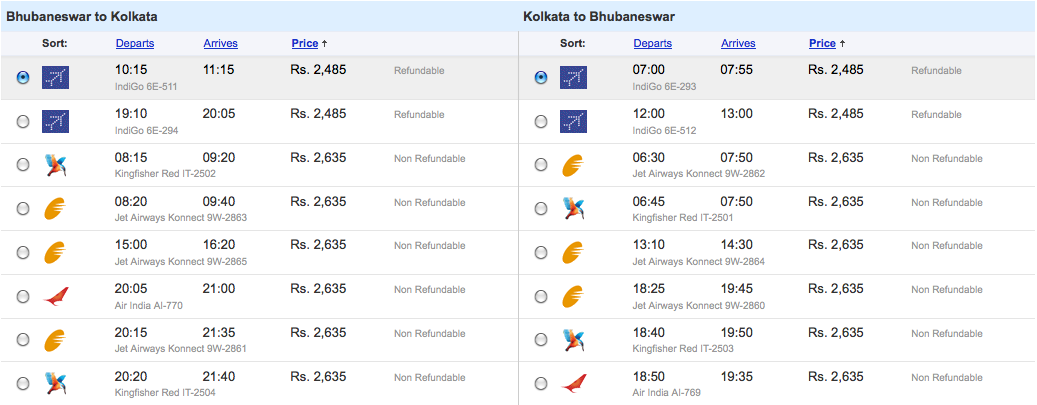Screen dimensions: 1037x405
Task: Select Kingfisher Red IT-2503 return flight
Action: 541,340
